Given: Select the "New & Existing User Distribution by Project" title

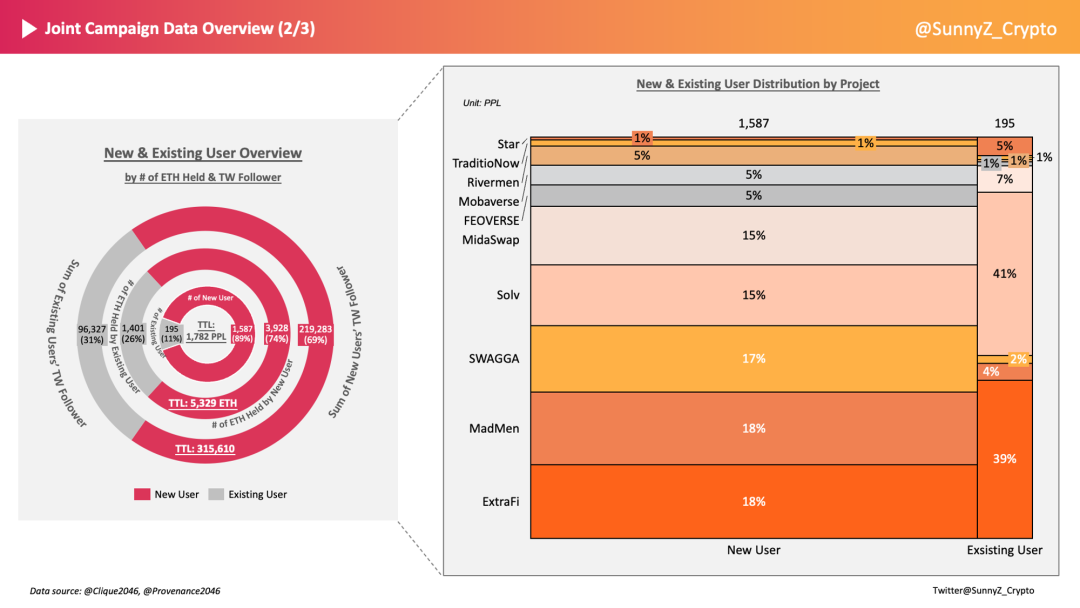Looking at the screenshot, I should coord(758,84).
